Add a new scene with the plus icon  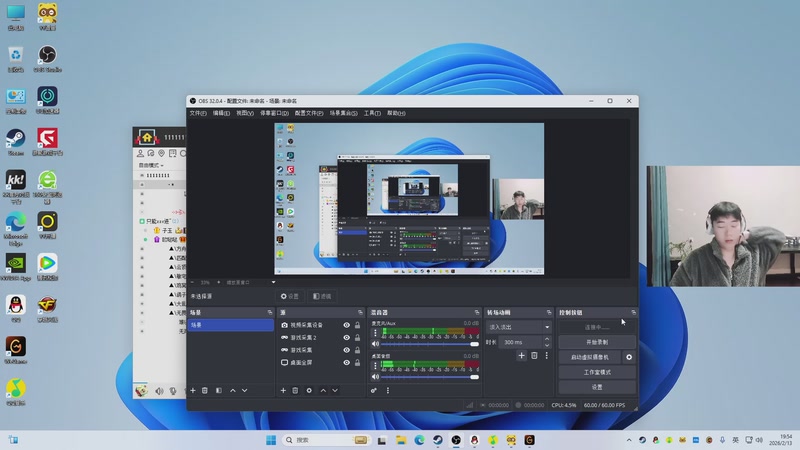pos(193,390)
